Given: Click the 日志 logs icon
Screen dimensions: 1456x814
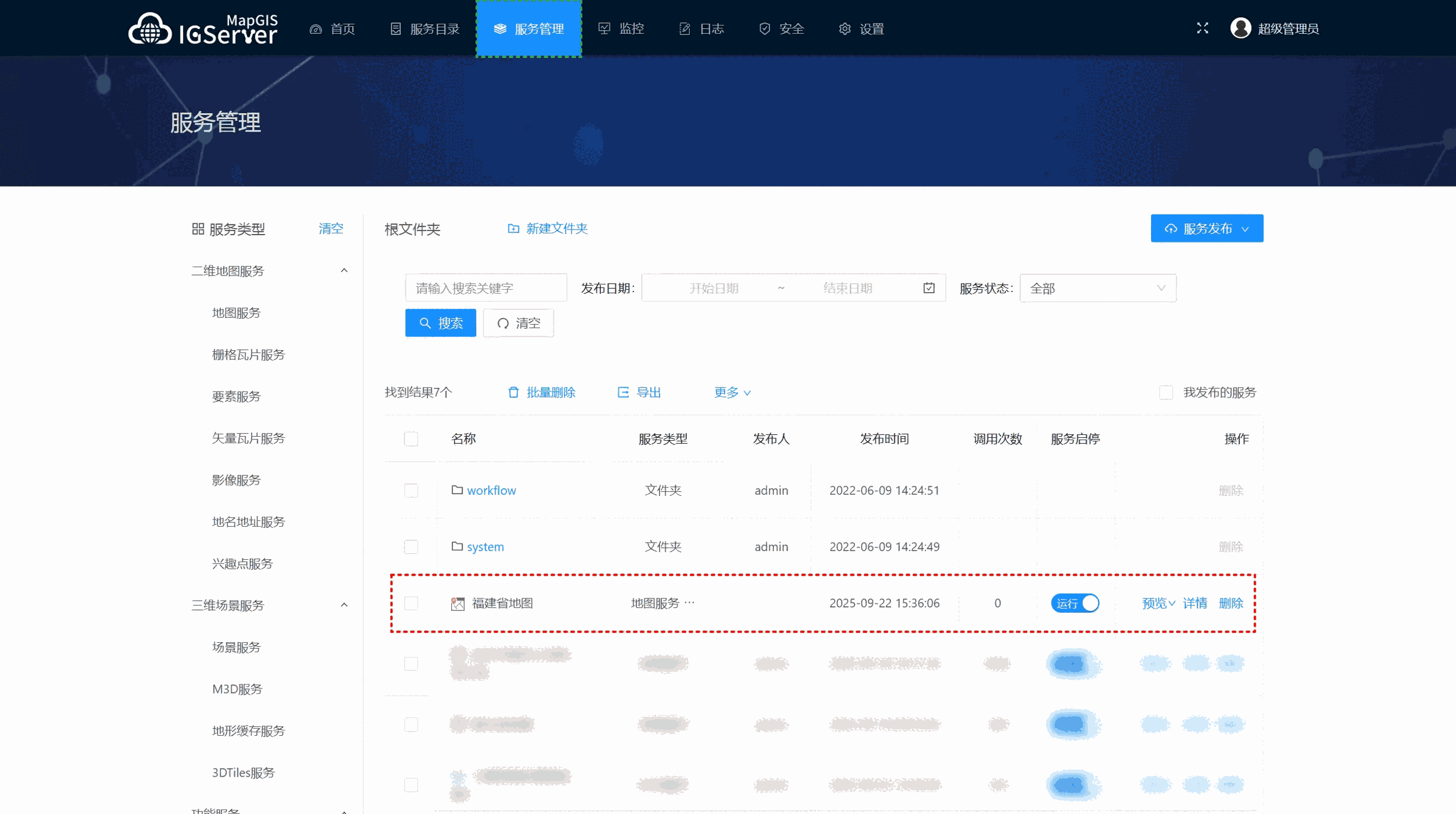Looking at the screenshot, I should [x=684, y=28].
